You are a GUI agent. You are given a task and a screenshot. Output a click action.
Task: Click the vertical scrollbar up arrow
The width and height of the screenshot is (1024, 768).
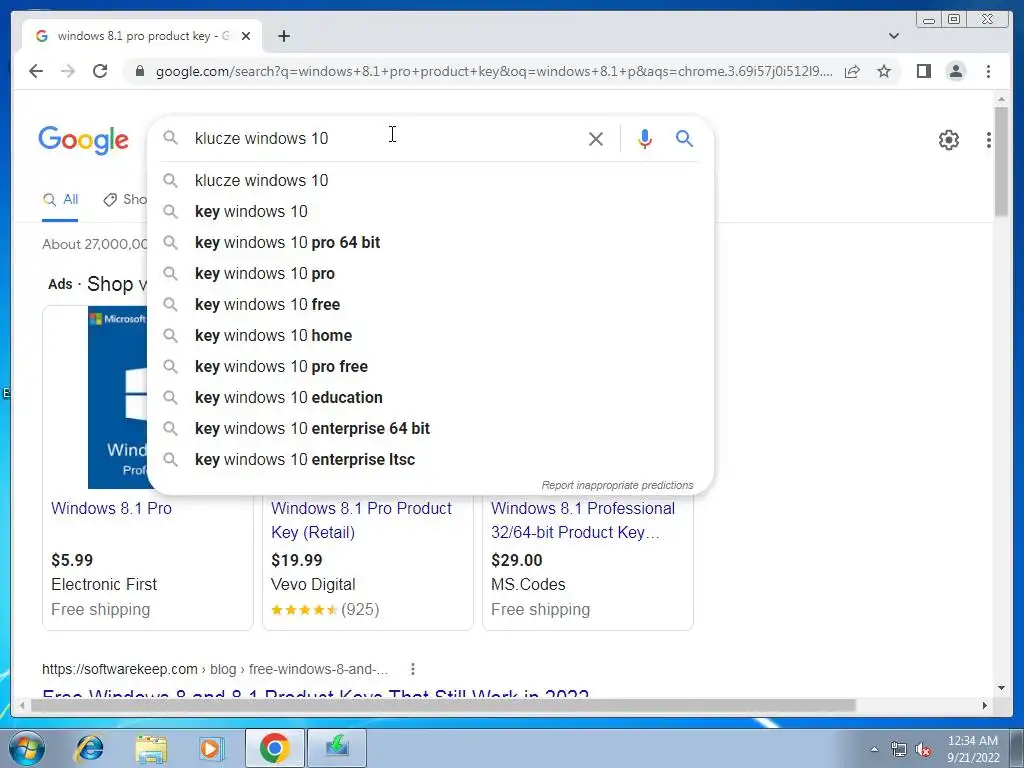coord(1001,99)
